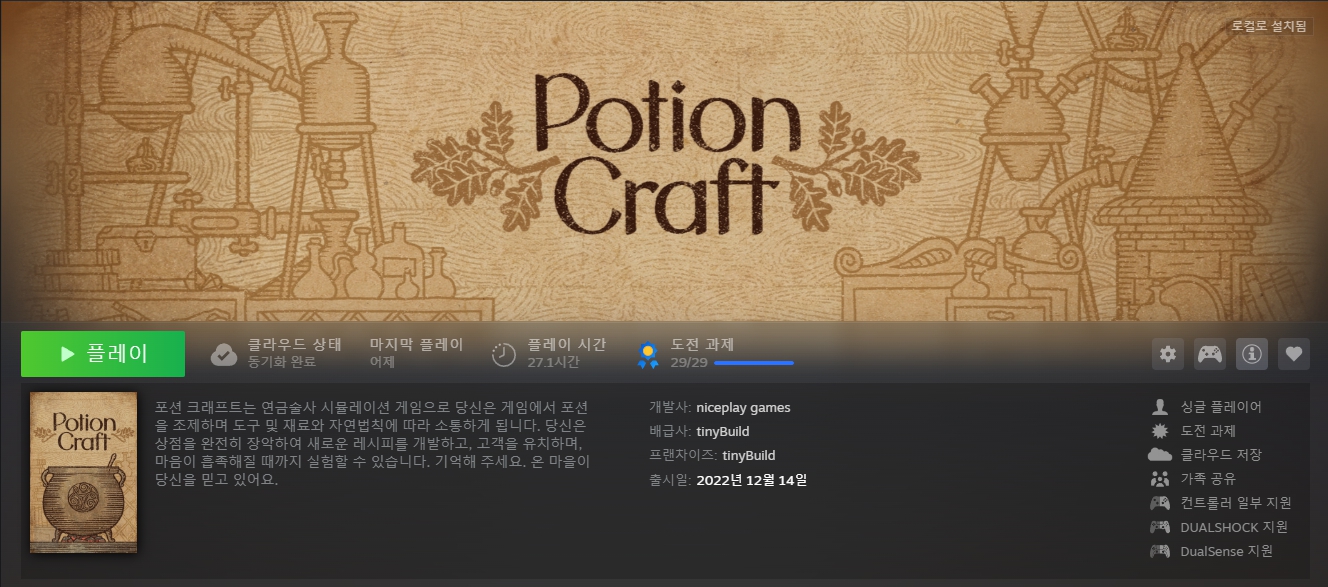Select the DualSense 지원 feature

(1226, 551)
